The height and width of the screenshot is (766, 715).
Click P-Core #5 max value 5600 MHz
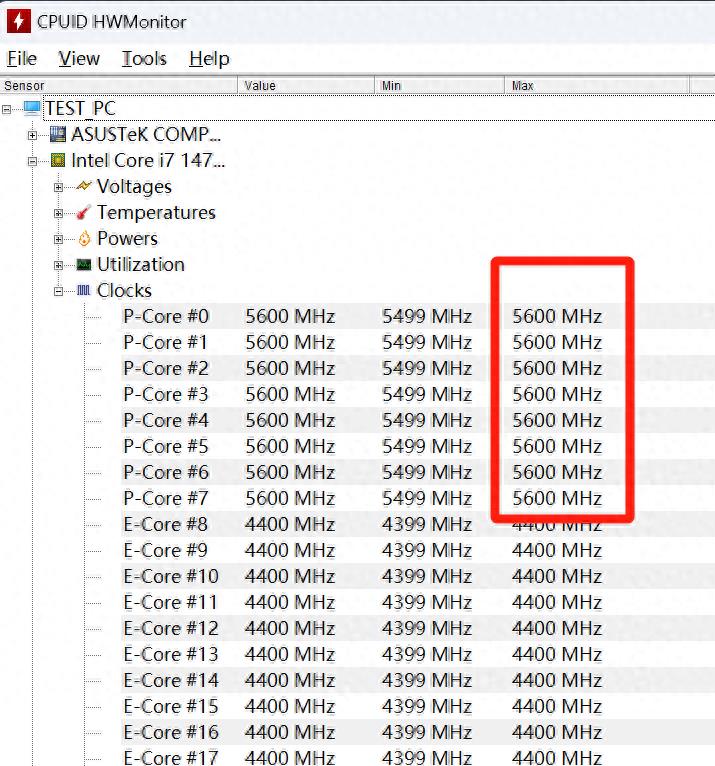point(557,446)
